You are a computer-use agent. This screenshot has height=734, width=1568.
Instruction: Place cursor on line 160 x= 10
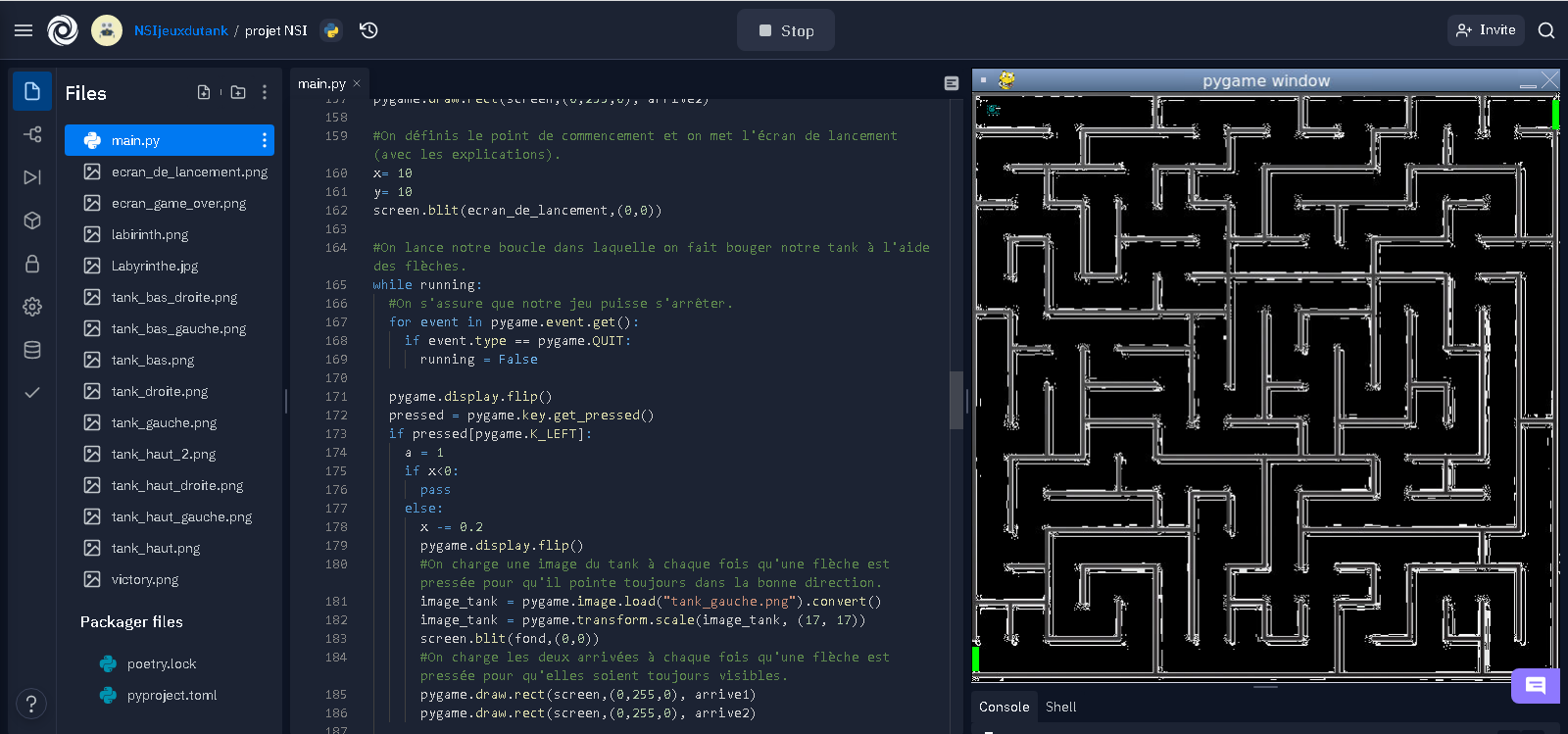click(x=392, y=172)
